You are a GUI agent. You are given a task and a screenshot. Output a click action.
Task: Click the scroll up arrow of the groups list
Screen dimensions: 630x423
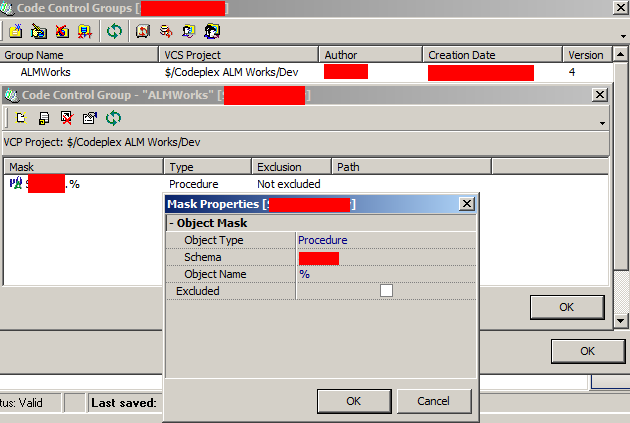(621, 55)
